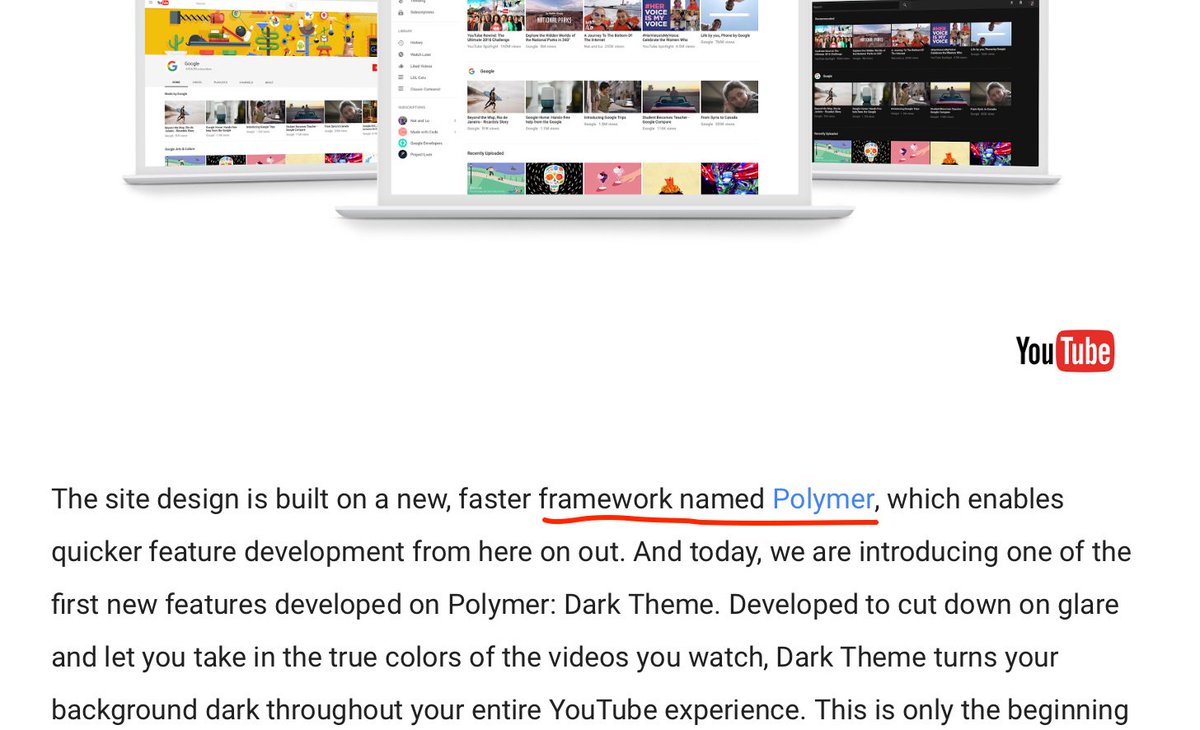Image resolution: width=1200 pixels, height=730 pixels.
Task: Open the blue Polymer hyperlink
Action: pos(823,498)
